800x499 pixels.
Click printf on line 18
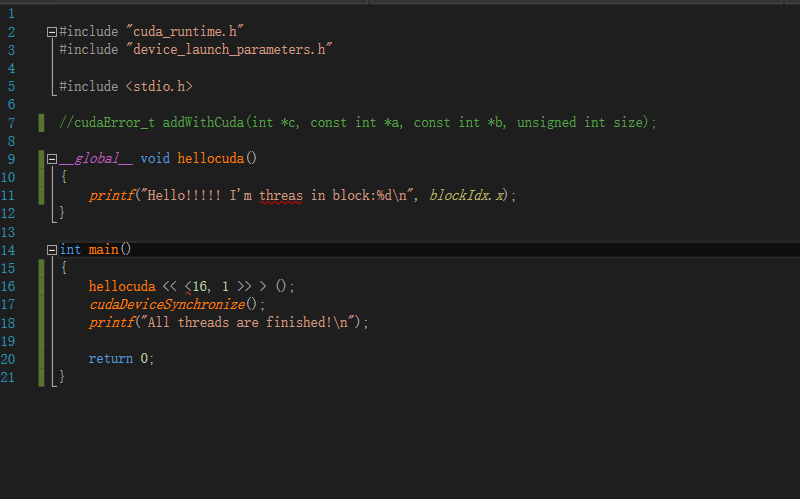(x=111, y=322)
